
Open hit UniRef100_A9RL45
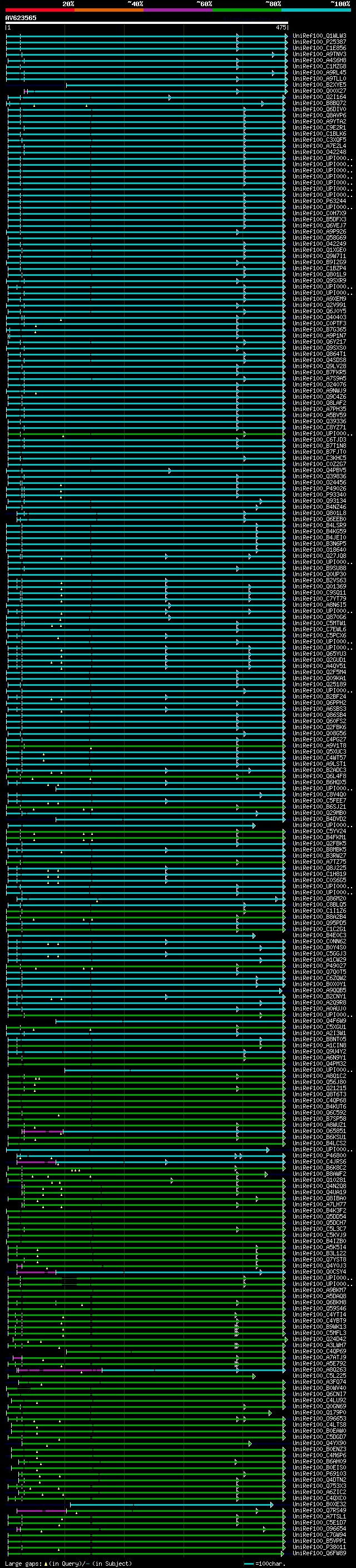click(319, 72)
